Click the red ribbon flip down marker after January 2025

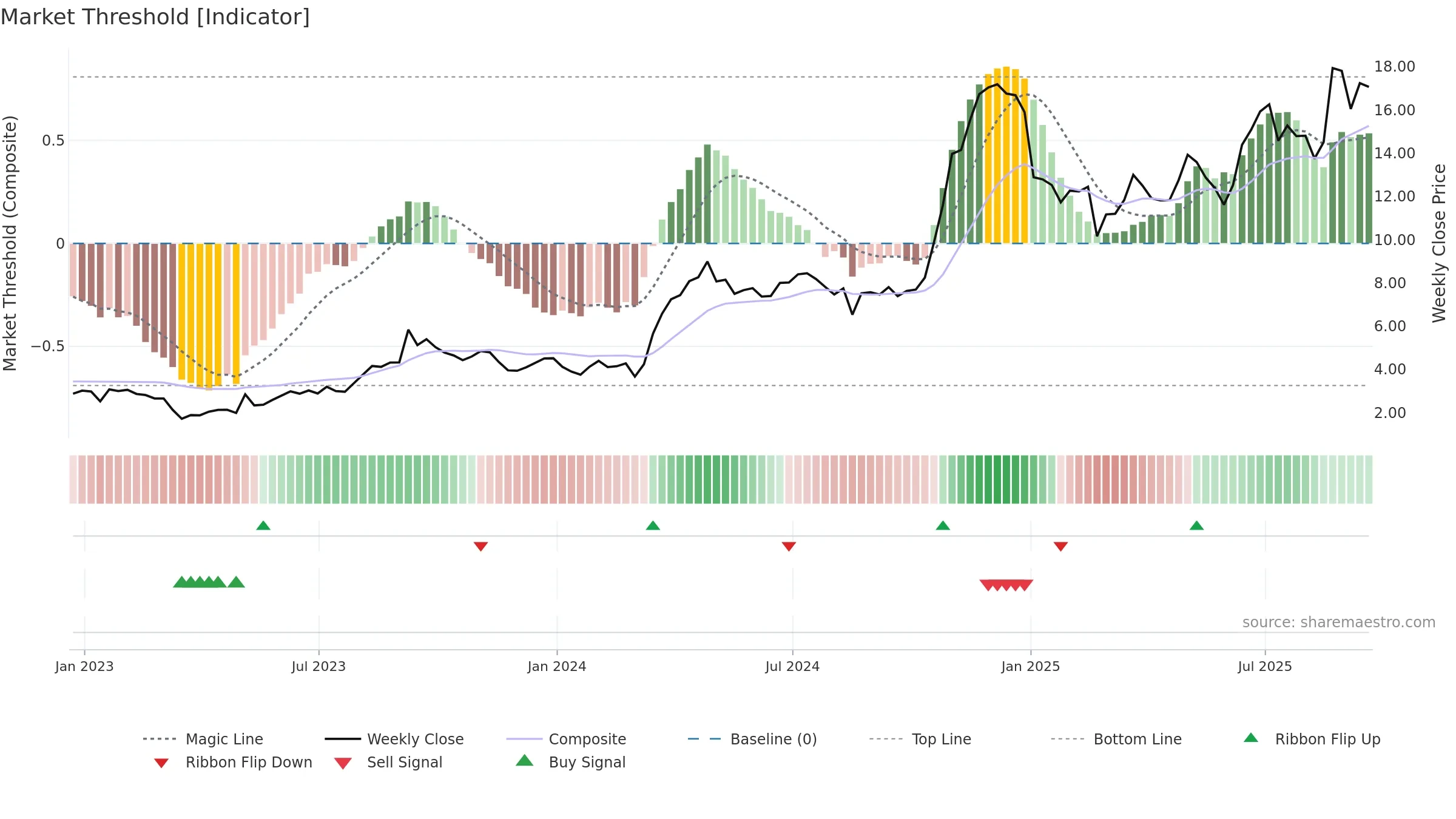[1060, 547]
